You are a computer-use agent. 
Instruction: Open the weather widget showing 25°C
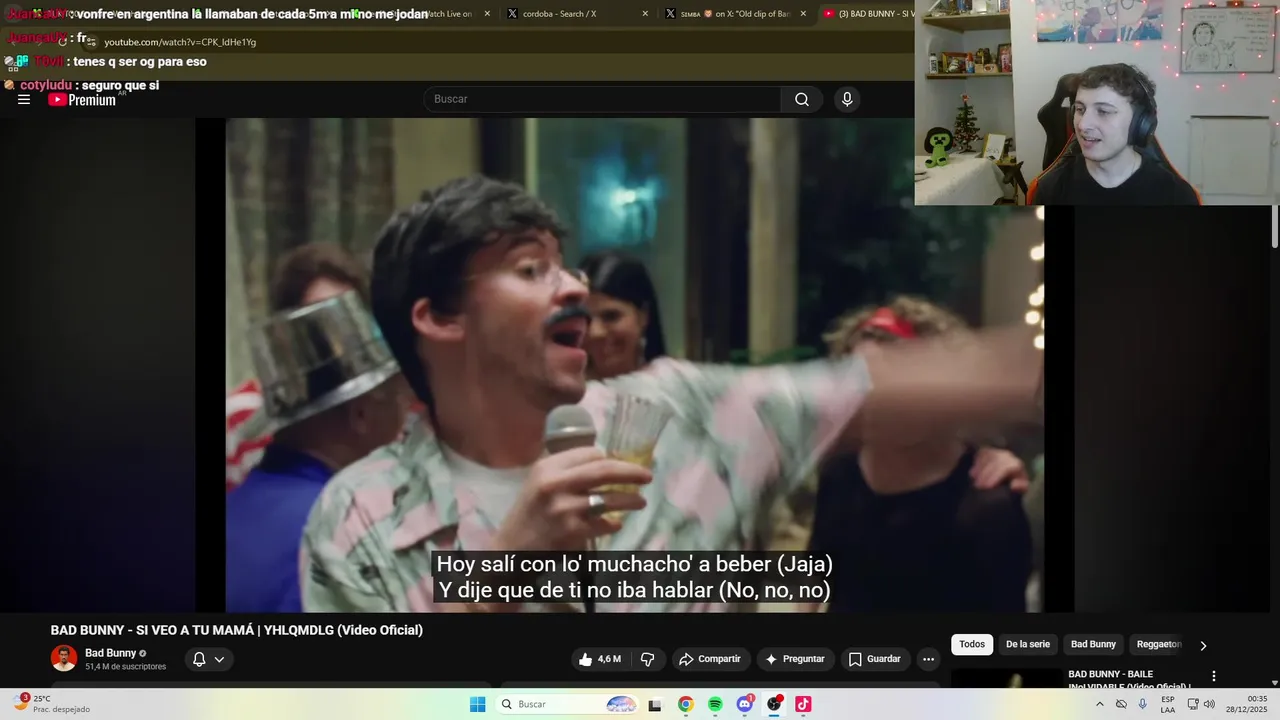tap(50, 703)
